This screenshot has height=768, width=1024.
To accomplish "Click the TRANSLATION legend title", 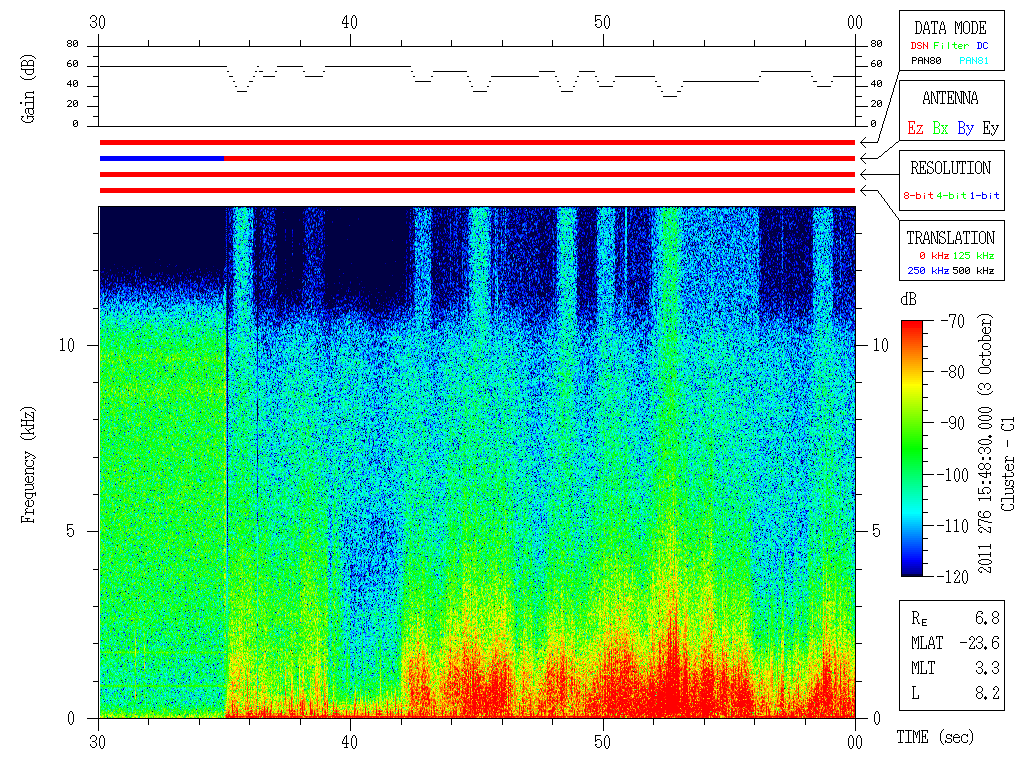I will [950, 238].
